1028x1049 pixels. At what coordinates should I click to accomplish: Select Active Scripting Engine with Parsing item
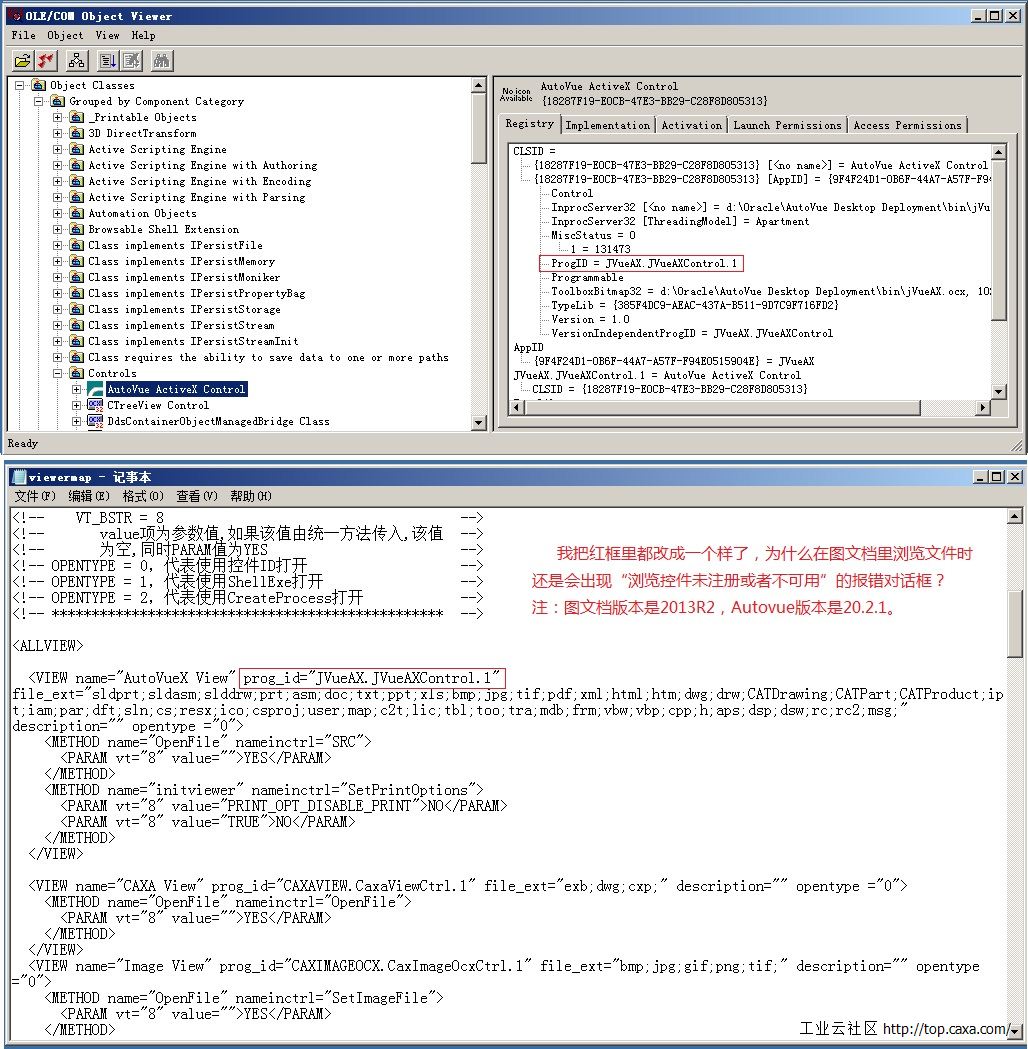pos(197,197)
